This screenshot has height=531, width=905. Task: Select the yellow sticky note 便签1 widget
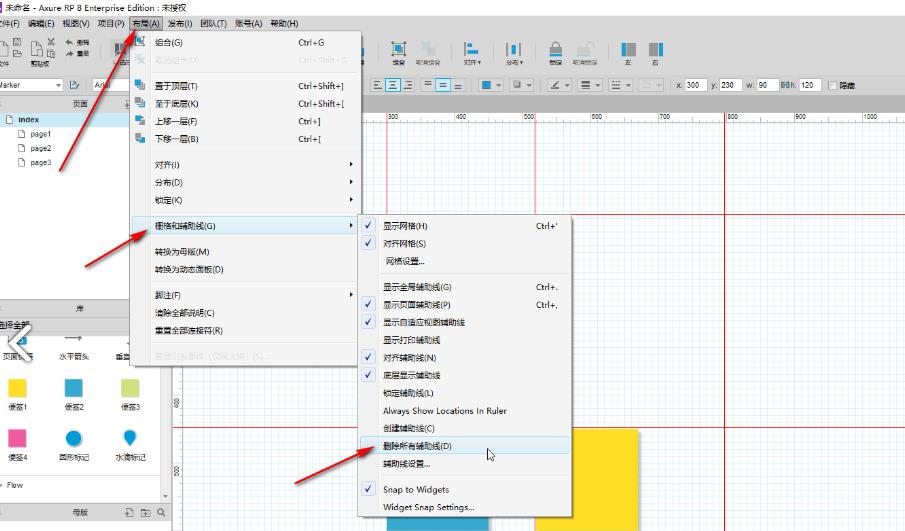(x=18, y=388)
